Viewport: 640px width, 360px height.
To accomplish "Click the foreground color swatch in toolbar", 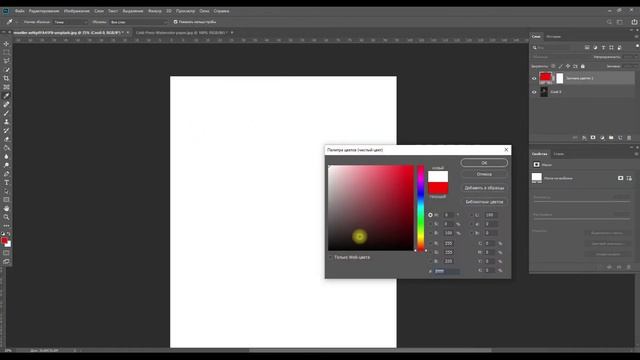I will coord(4,241).
